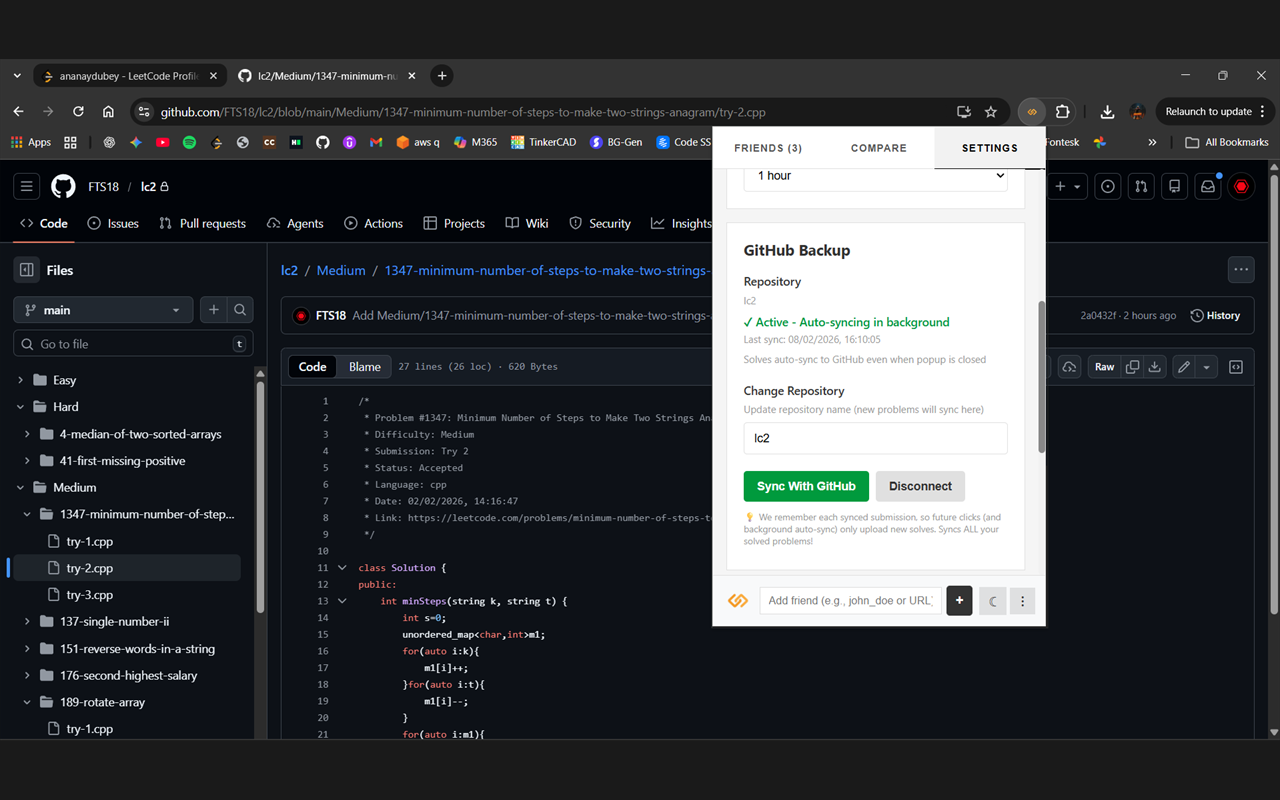Click the Sync With GitHub button
Screen dimensions: 1280x800
[806, 486]
